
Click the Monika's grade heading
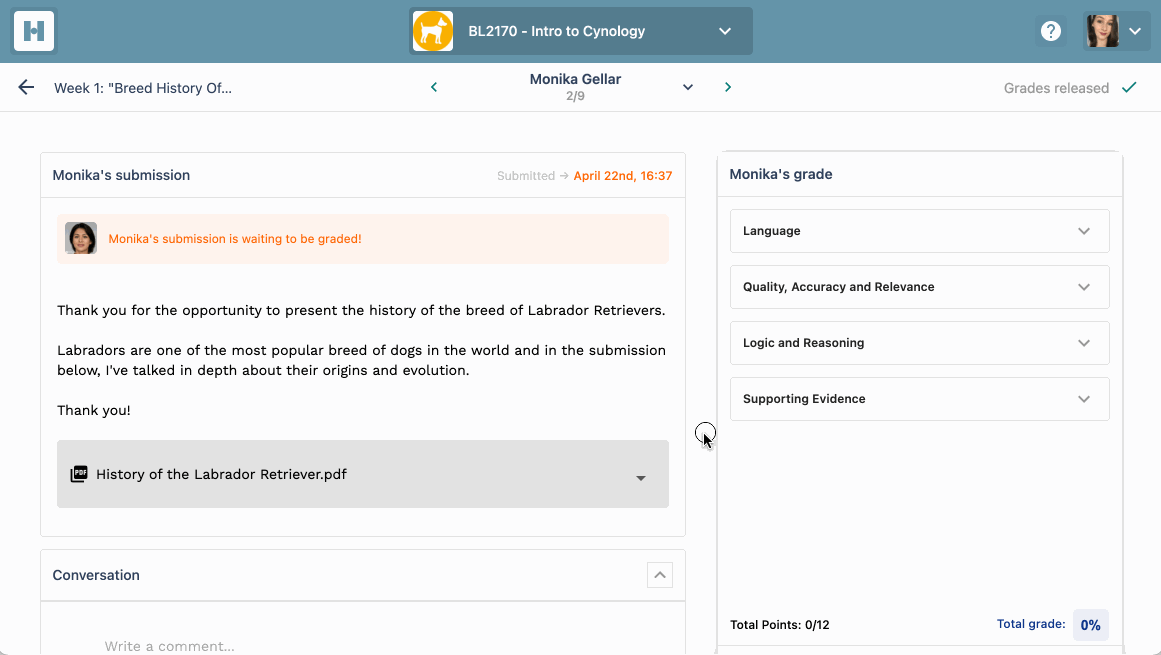point(780,174)
